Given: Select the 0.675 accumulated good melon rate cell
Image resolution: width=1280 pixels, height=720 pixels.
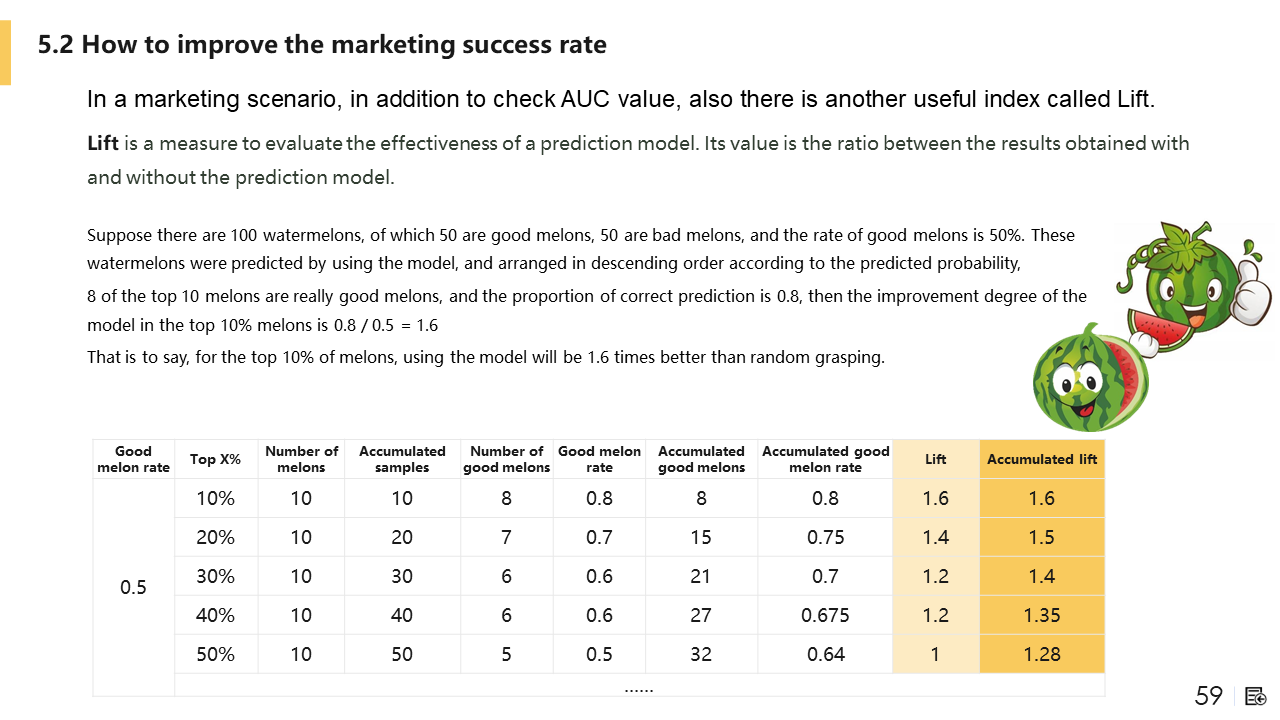Looking at the screenshot, I should coord(825,615).
